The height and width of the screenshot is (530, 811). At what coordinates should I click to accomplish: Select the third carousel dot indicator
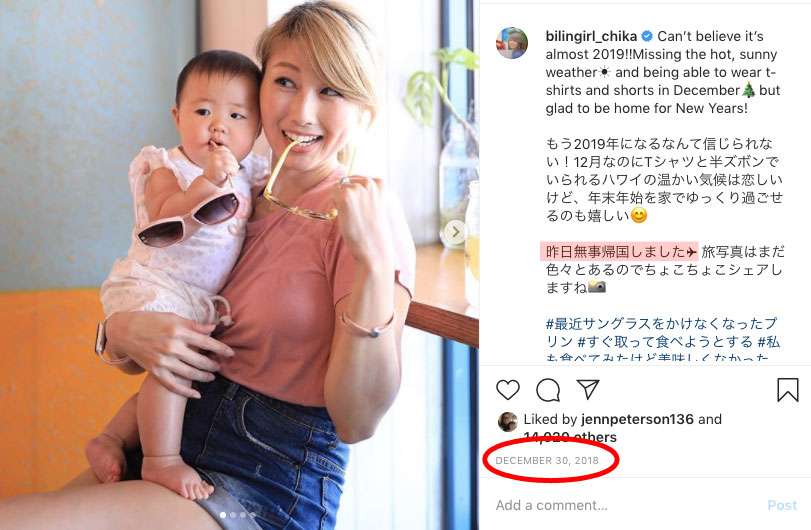pyautogui.click(x=243, y=515)
